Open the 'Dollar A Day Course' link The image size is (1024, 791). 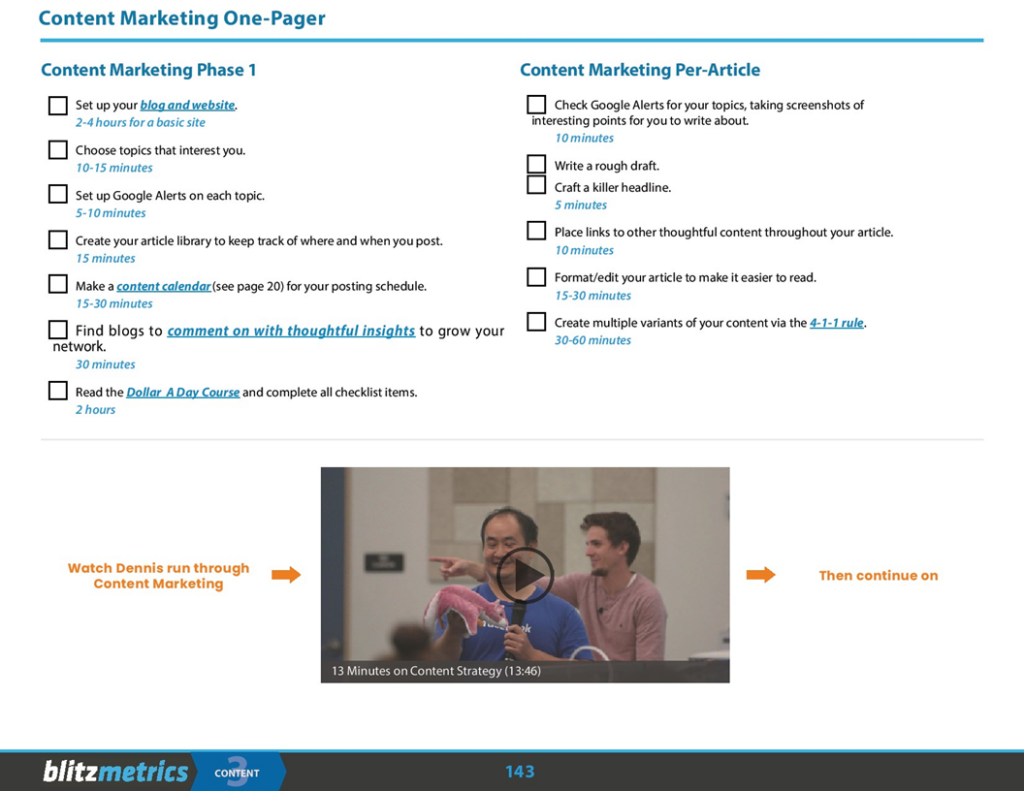pos(183,392)
